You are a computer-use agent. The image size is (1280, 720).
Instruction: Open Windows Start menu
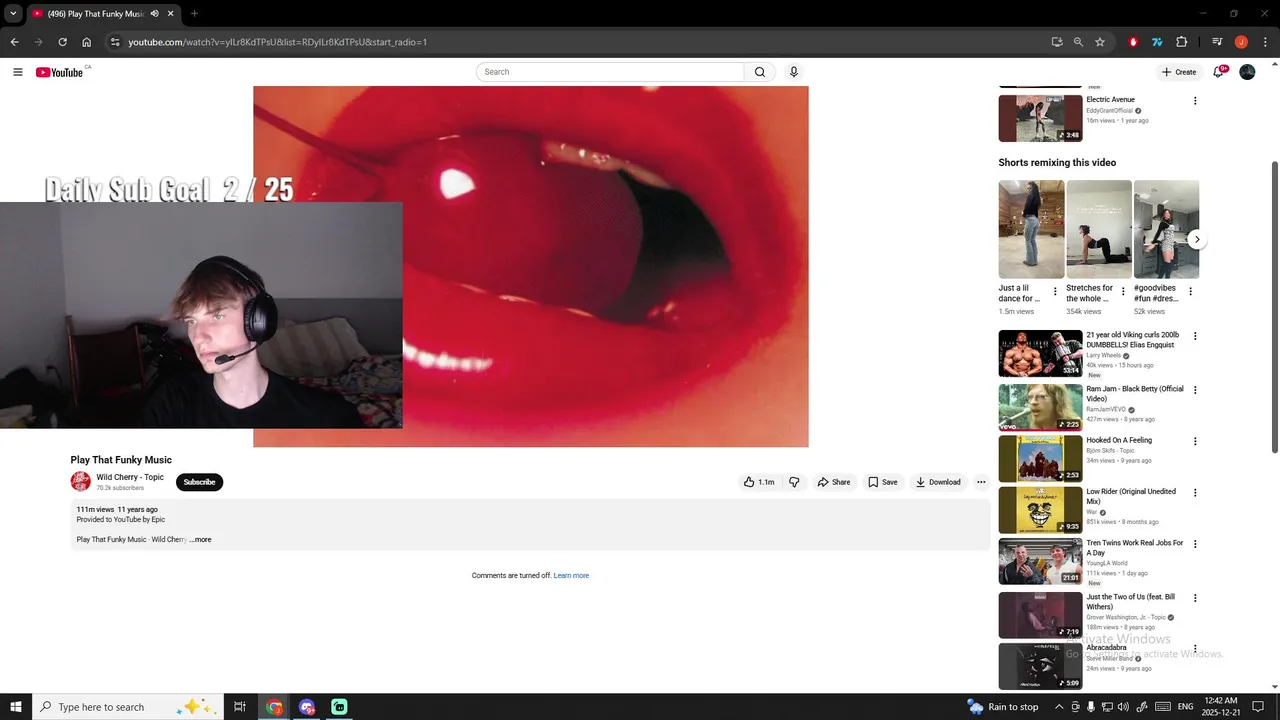point(15,707)
